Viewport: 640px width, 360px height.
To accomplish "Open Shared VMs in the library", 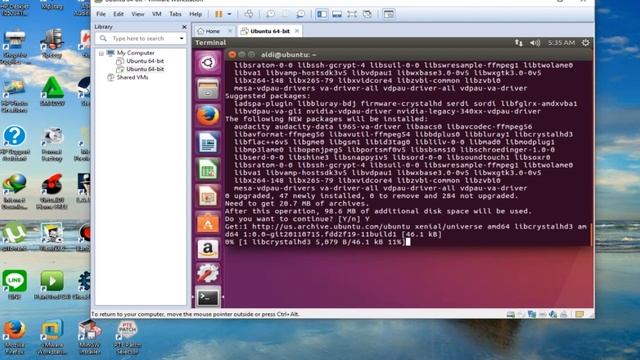I will click(x=132, y=77).
